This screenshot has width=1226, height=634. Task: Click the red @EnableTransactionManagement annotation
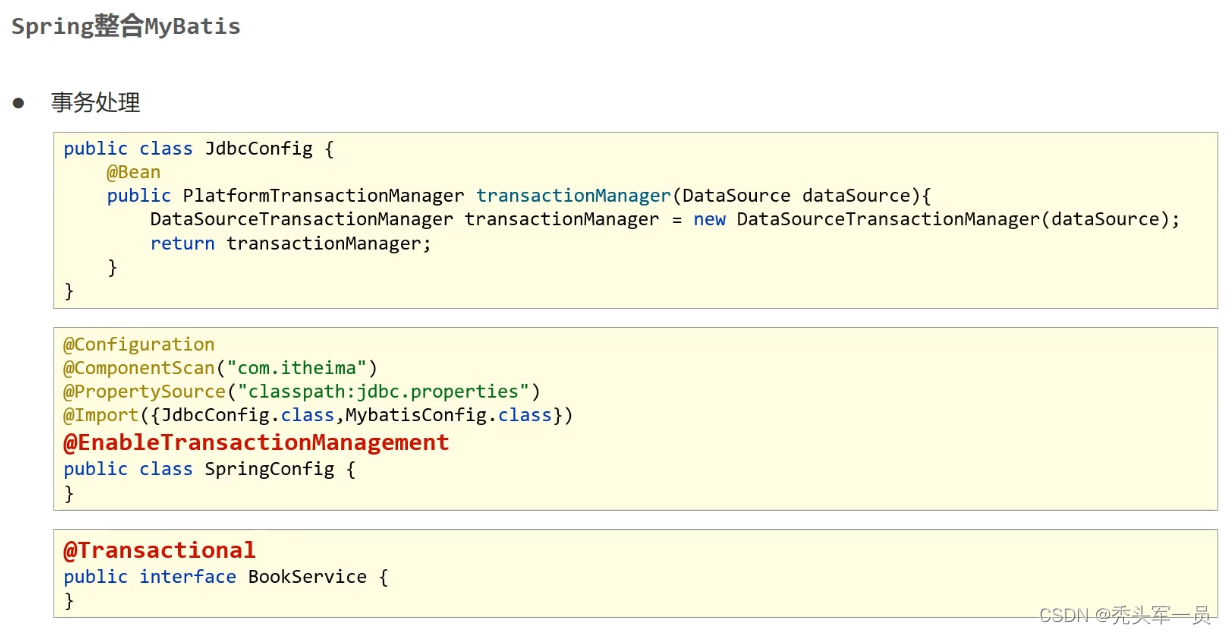pos(256,442)
